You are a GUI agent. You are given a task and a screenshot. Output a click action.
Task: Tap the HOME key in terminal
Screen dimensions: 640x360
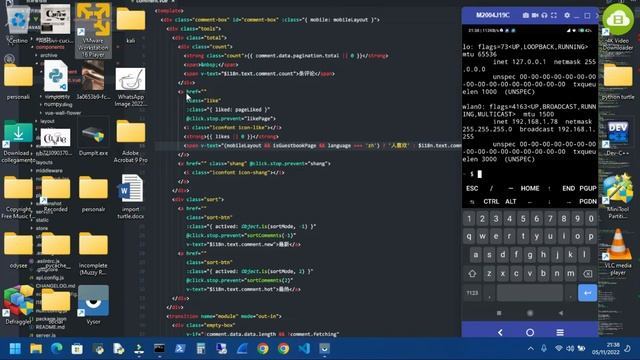(530, 188)
